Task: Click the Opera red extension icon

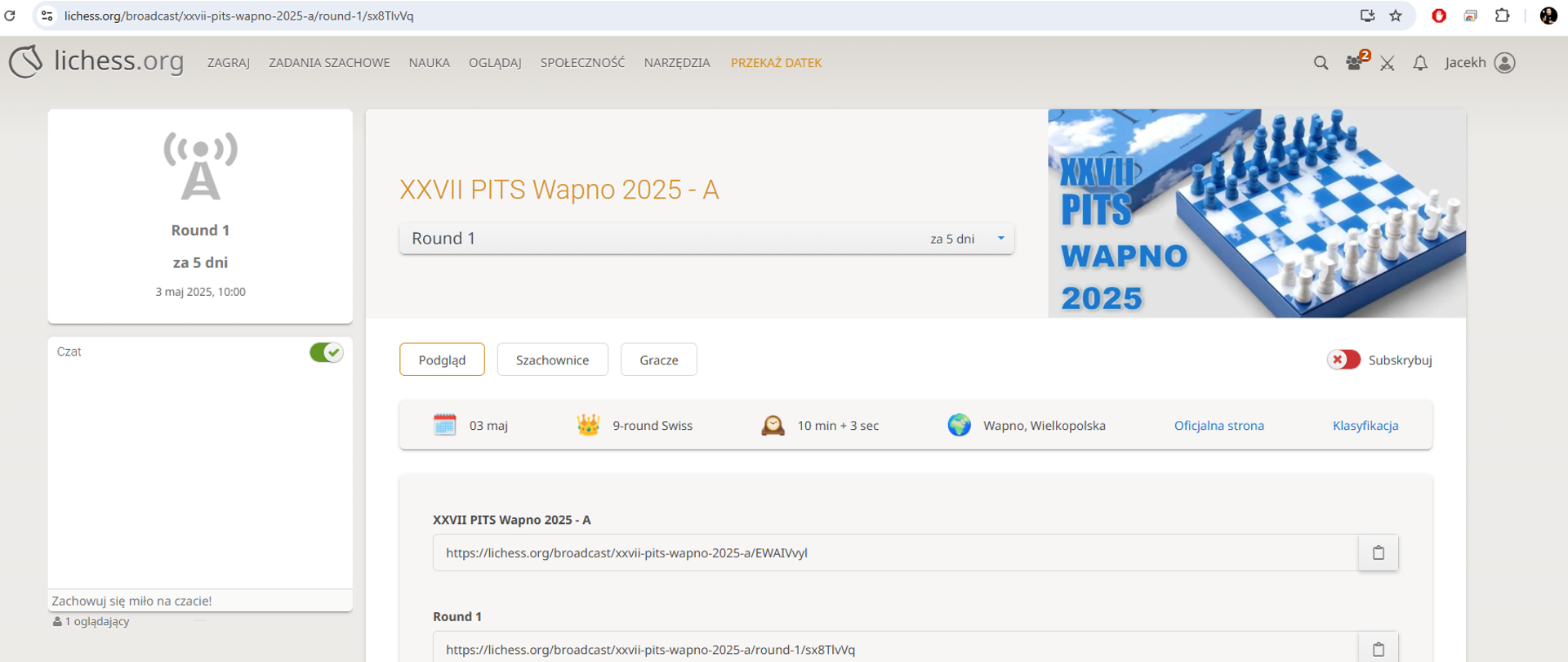Action: click(1439, 16)
